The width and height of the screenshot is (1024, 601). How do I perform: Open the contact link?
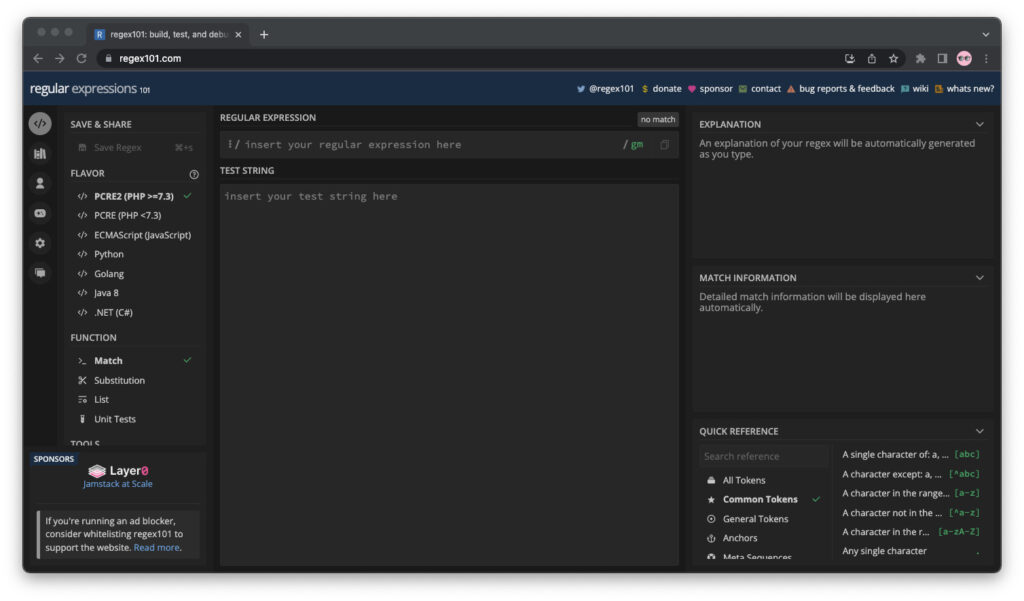[x=760, y=89]
